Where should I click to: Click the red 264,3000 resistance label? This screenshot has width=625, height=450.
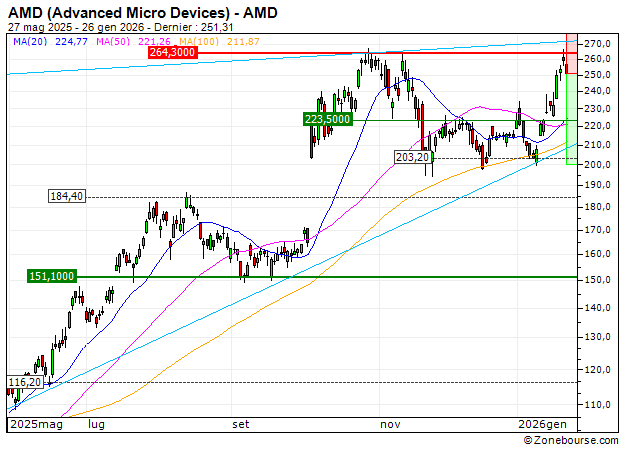(170, 52)
